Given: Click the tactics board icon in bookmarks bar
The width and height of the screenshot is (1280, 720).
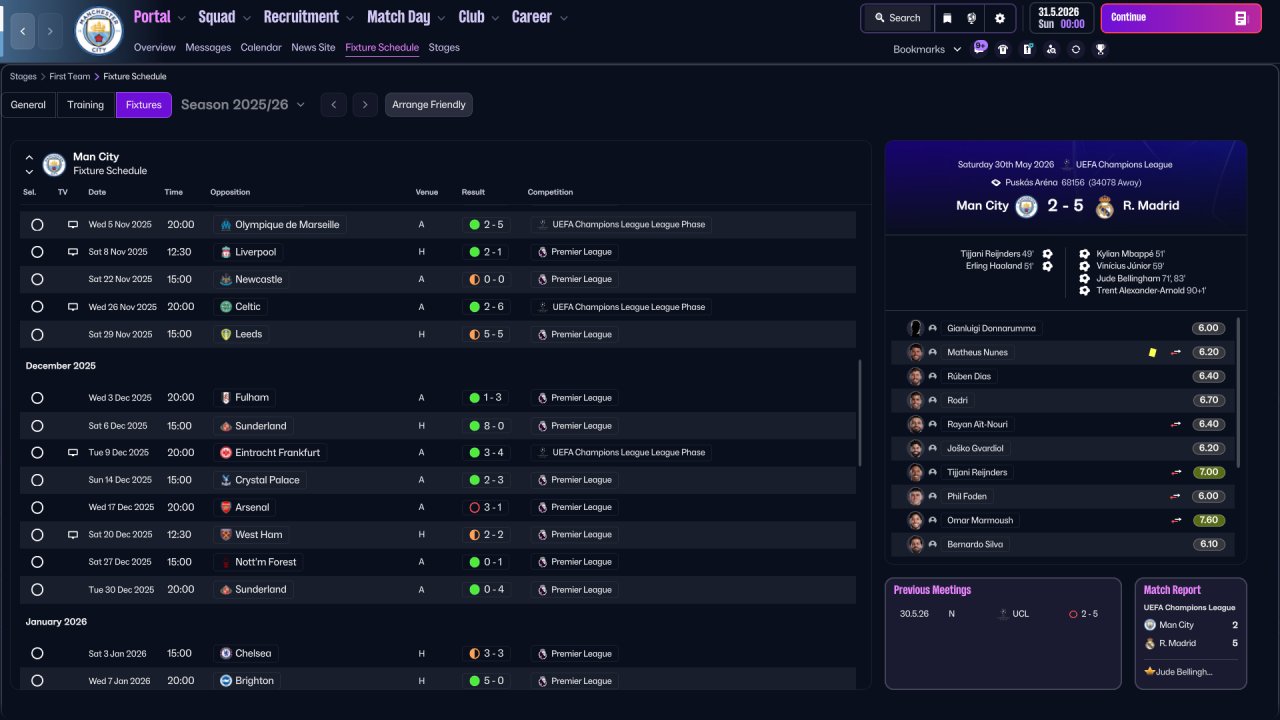Looking at the screenshot, I should (x=1027, y=49).
